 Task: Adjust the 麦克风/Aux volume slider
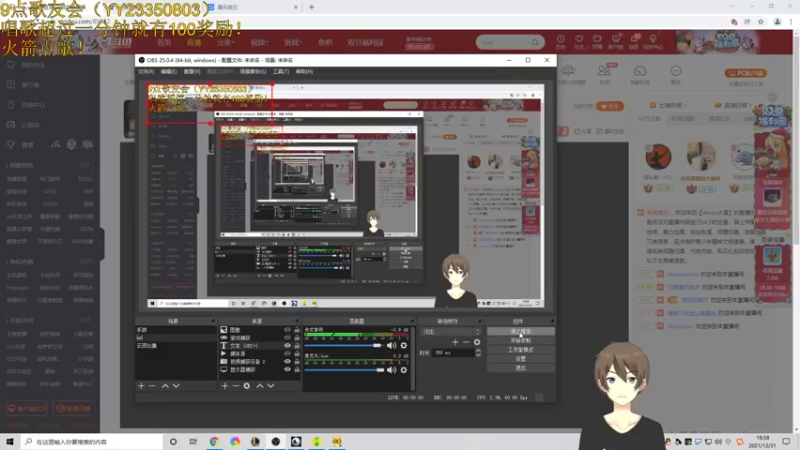(x=344, y=370)
